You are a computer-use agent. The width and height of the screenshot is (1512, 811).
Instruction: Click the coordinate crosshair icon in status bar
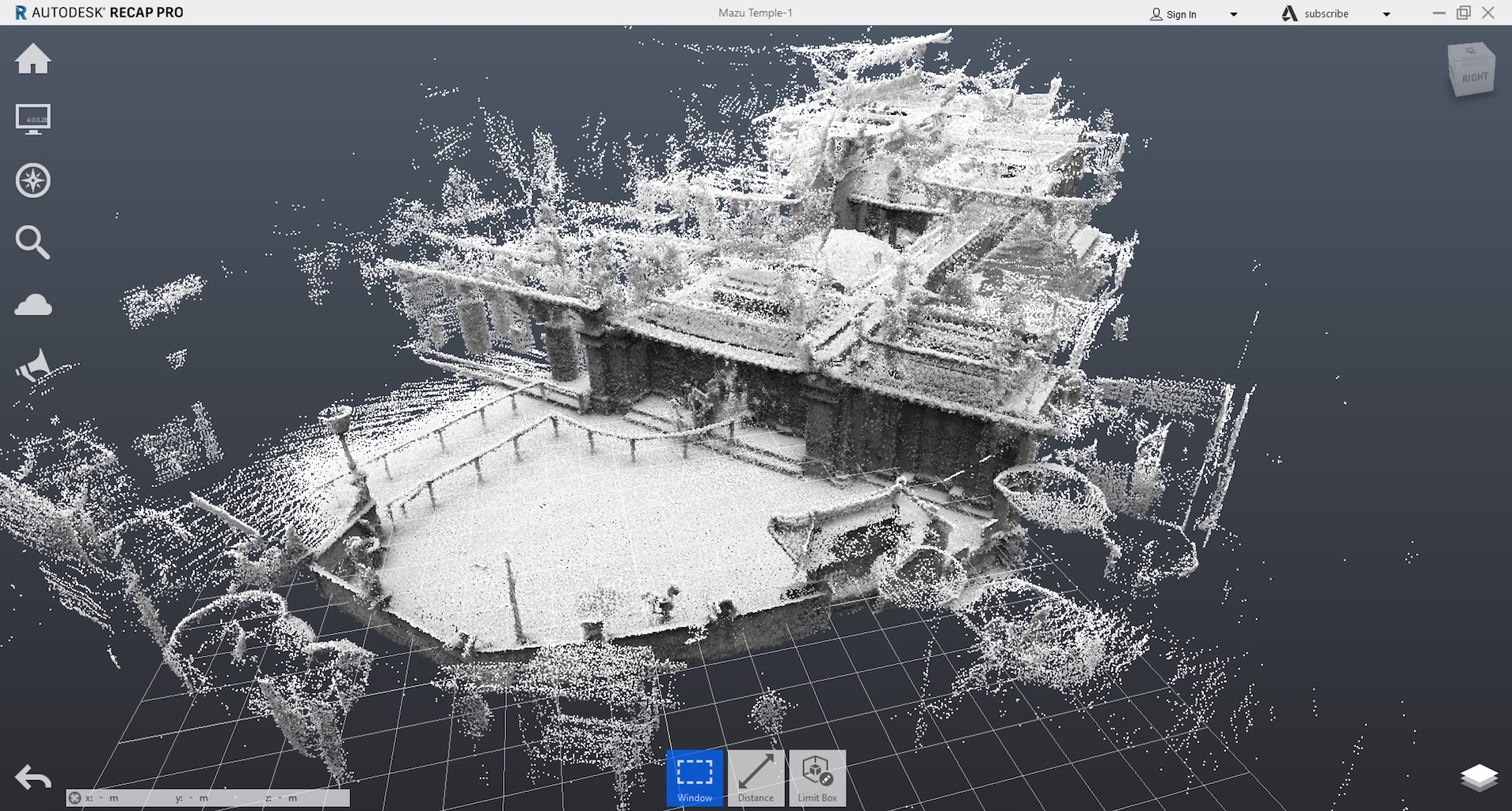pos(74,798)
